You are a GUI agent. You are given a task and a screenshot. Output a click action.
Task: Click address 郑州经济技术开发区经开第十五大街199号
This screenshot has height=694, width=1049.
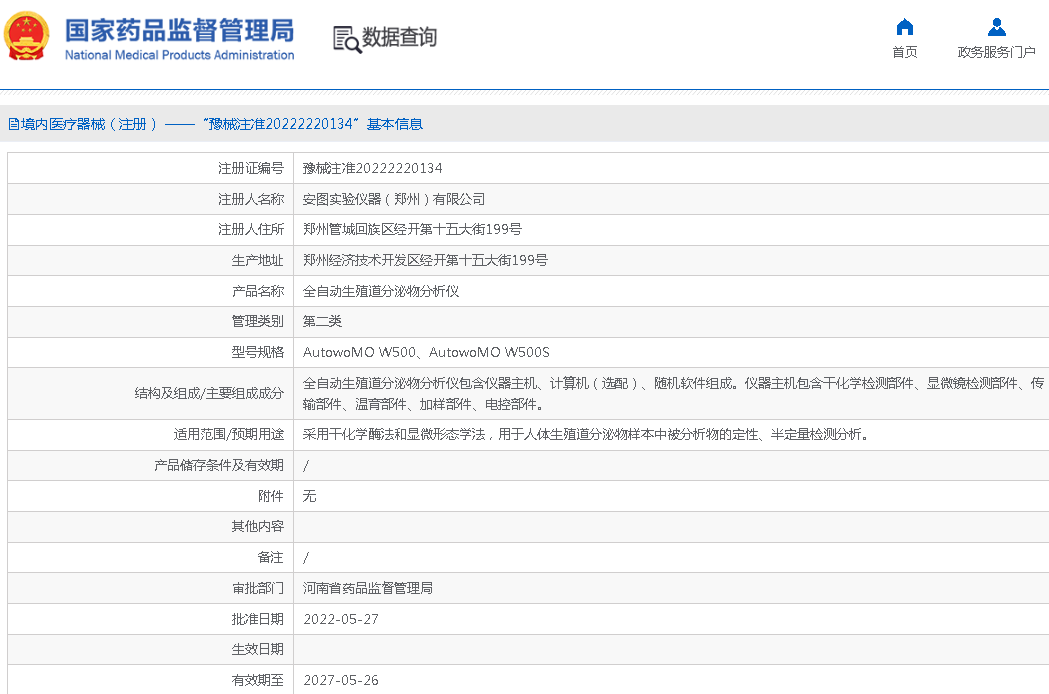(x=425, y=260)
